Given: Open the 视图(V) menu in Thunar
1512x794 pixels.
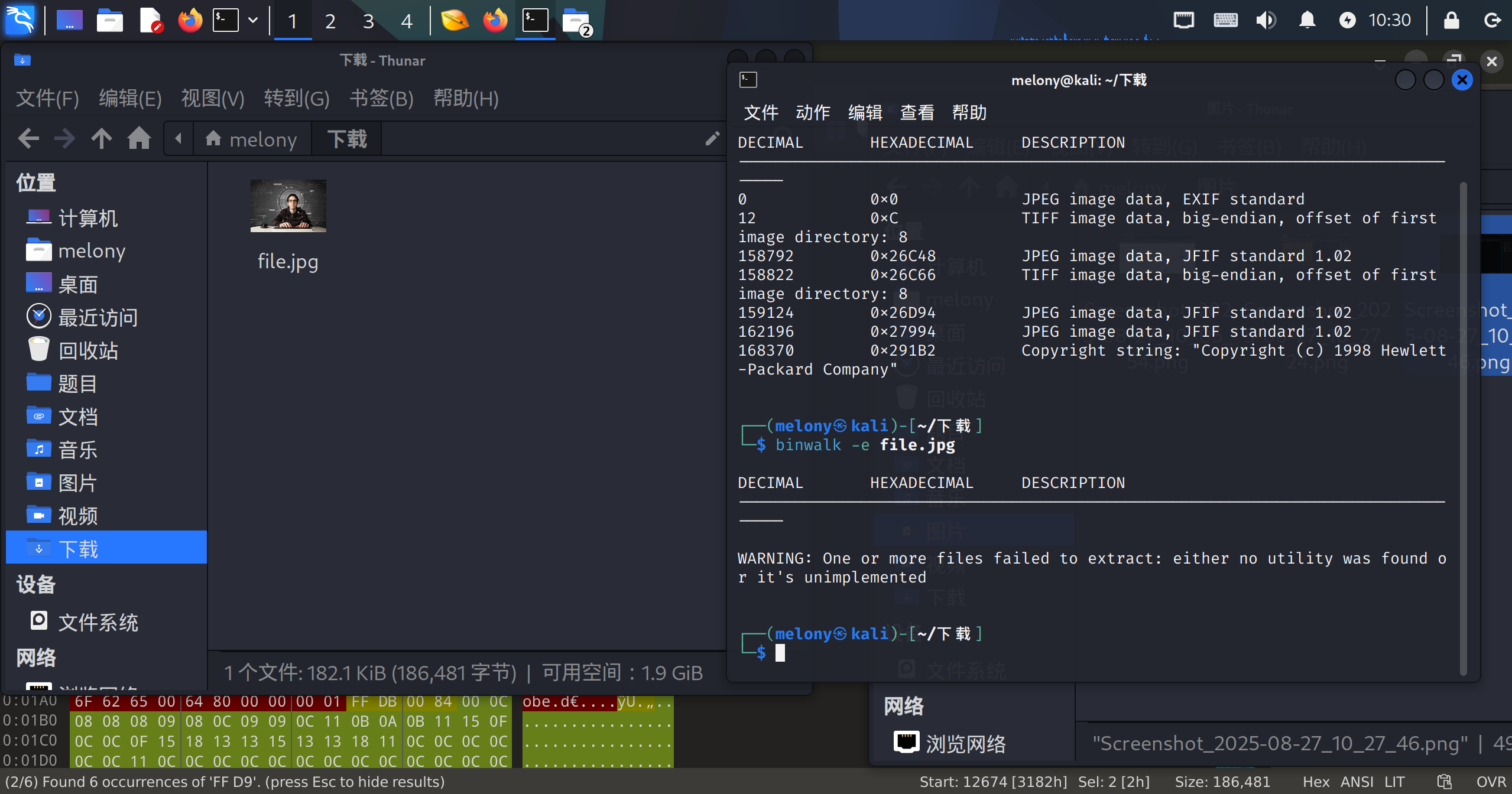Looking at the screenshot, I should click(x=212, y=98).
